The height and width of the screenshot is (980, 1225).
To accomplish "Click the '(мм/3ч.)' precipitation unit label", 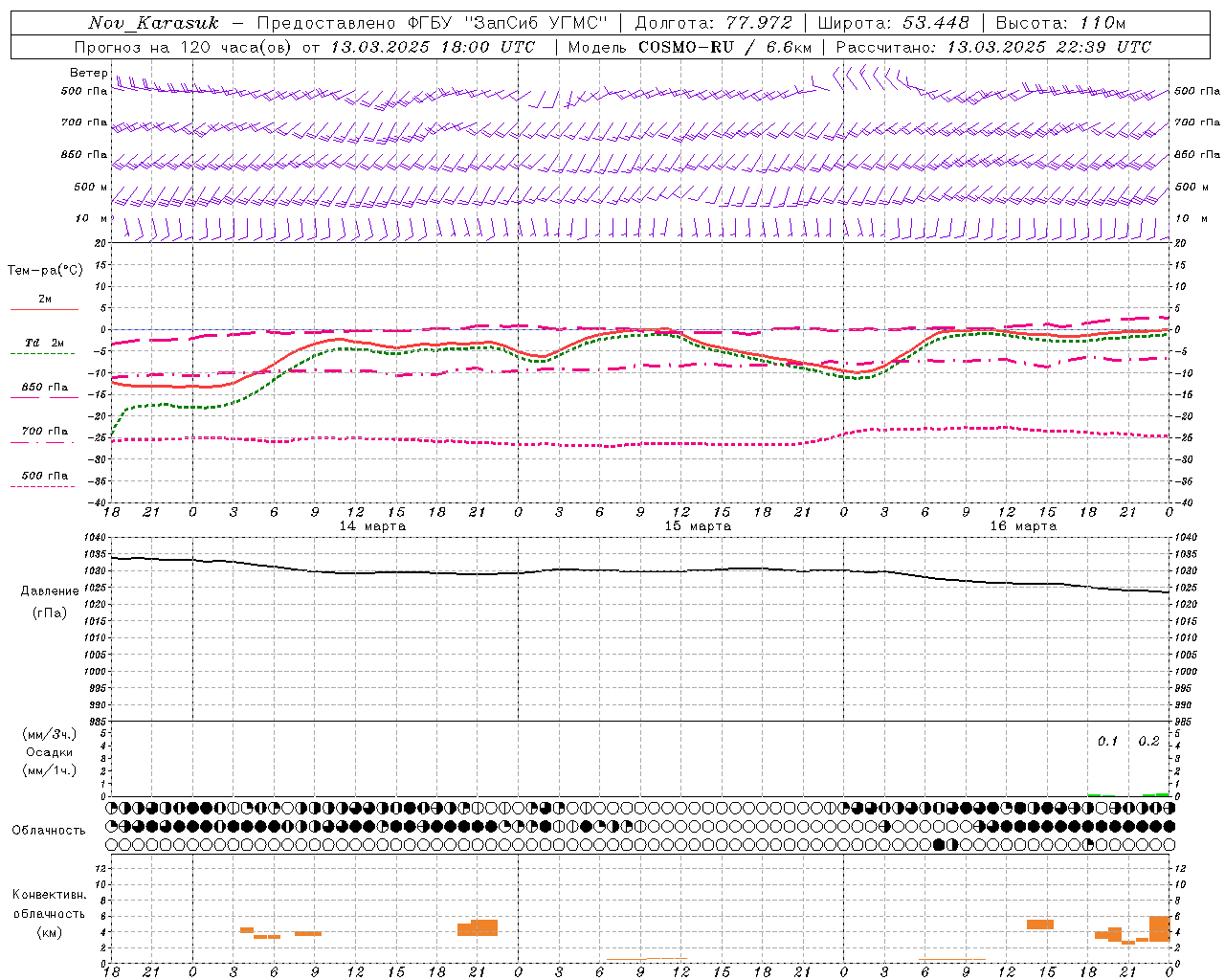I will coord(50,735).
